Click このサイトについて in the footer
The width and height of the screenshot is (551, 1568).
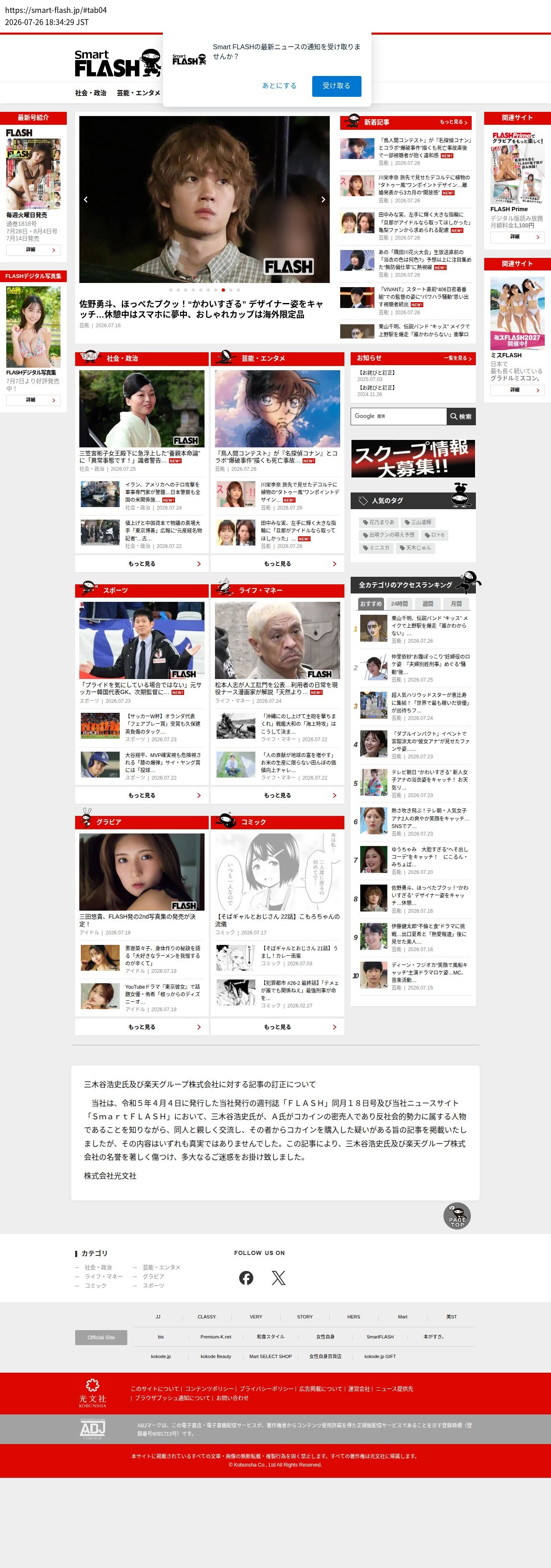[x=154, y=1389]
